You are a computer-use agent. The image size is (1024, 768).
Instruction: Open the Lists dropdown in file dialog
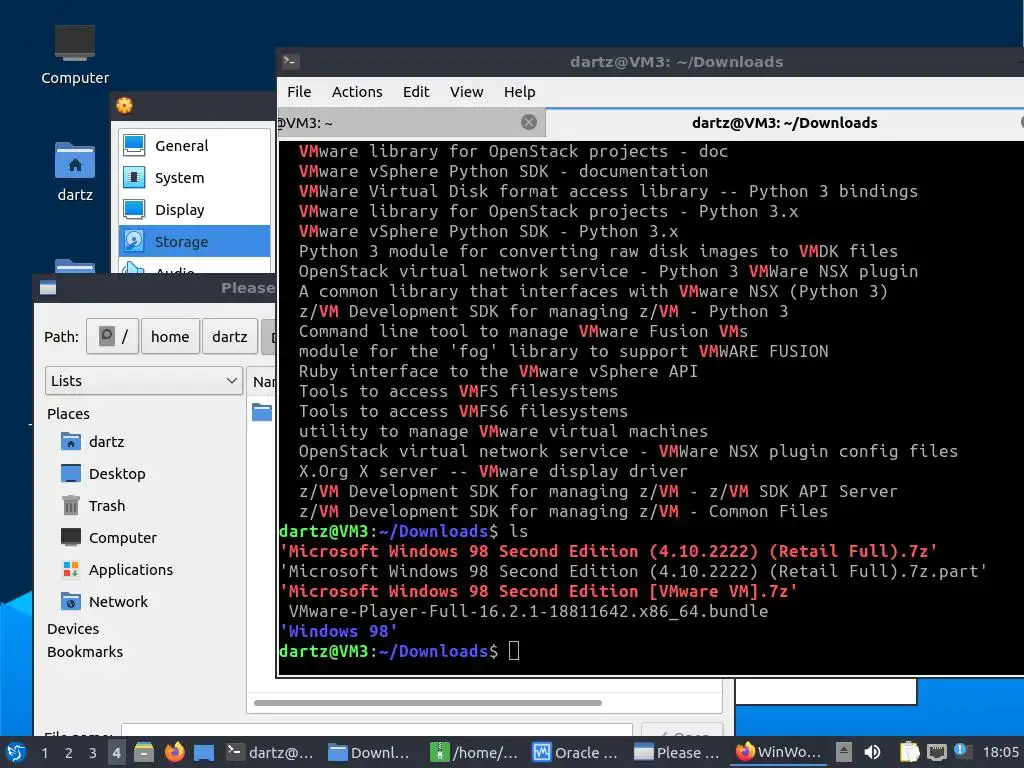coord(144,381)
